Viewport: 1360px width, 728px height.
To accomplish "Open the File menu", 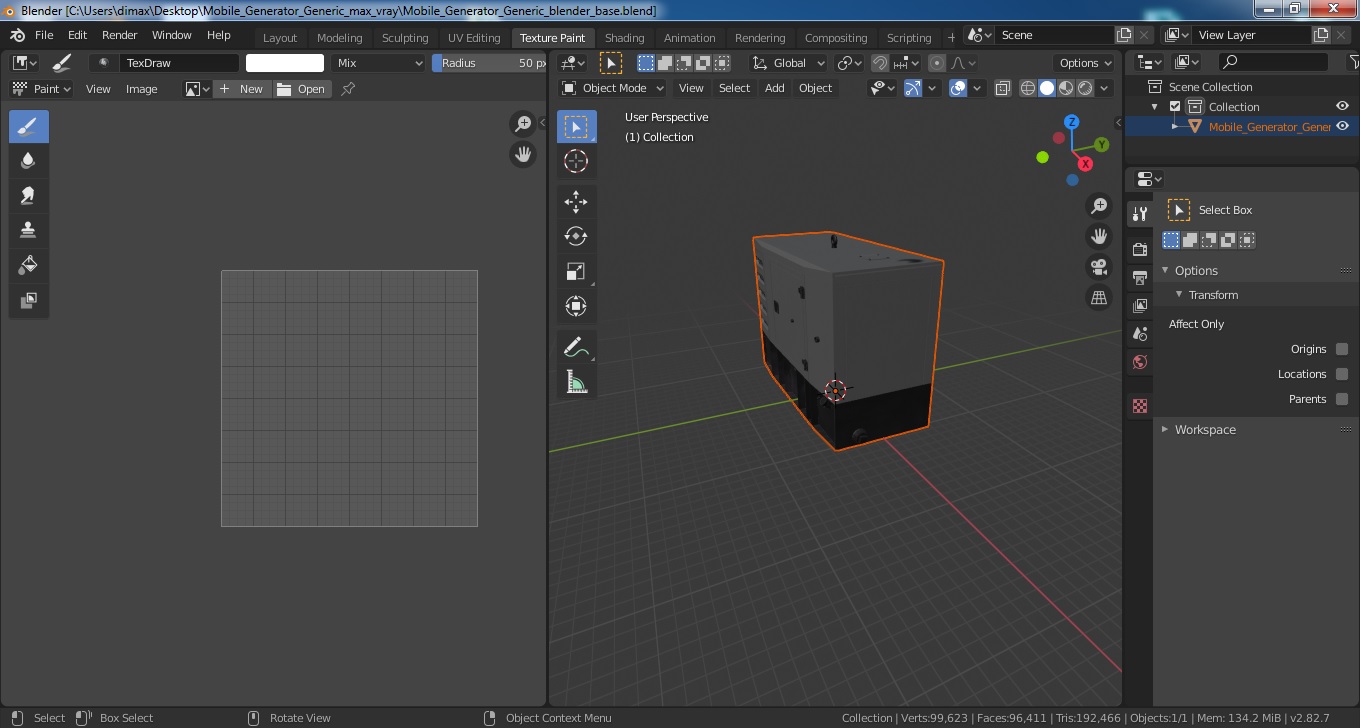I will point(44,35).
